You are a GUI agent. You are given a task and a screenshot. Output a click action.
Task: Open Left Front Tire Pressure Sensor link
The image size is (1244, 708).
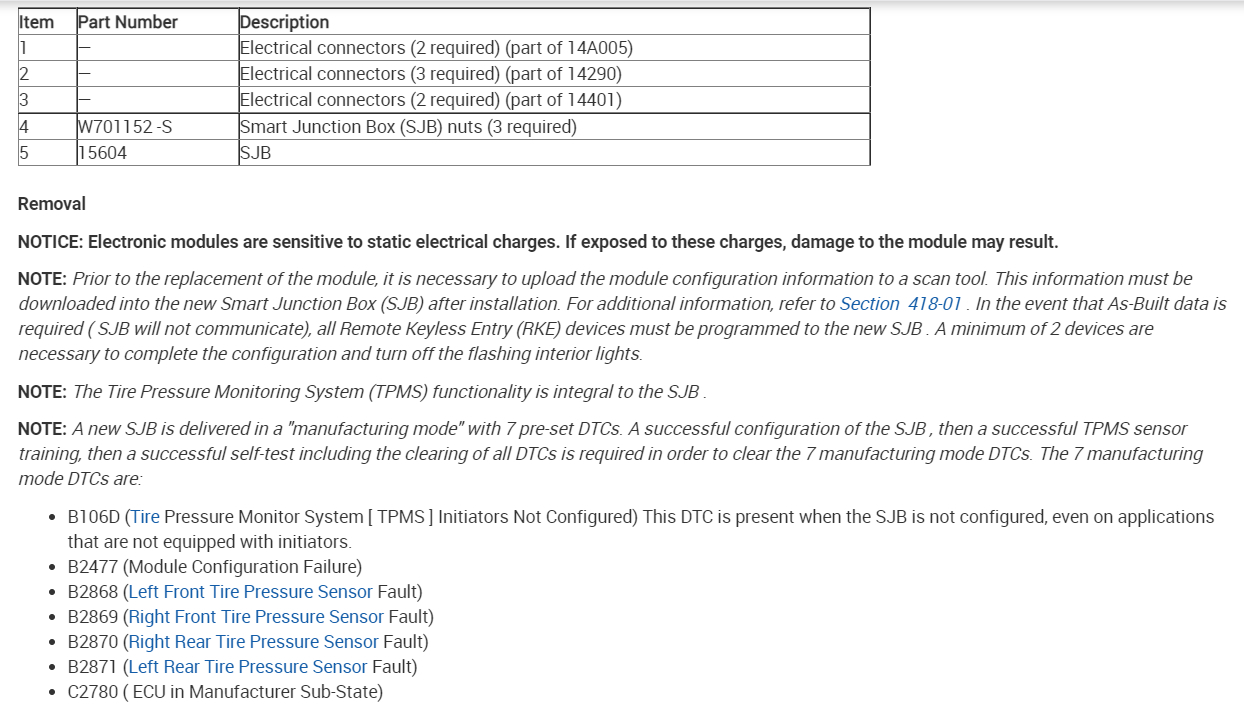(250, 592)
